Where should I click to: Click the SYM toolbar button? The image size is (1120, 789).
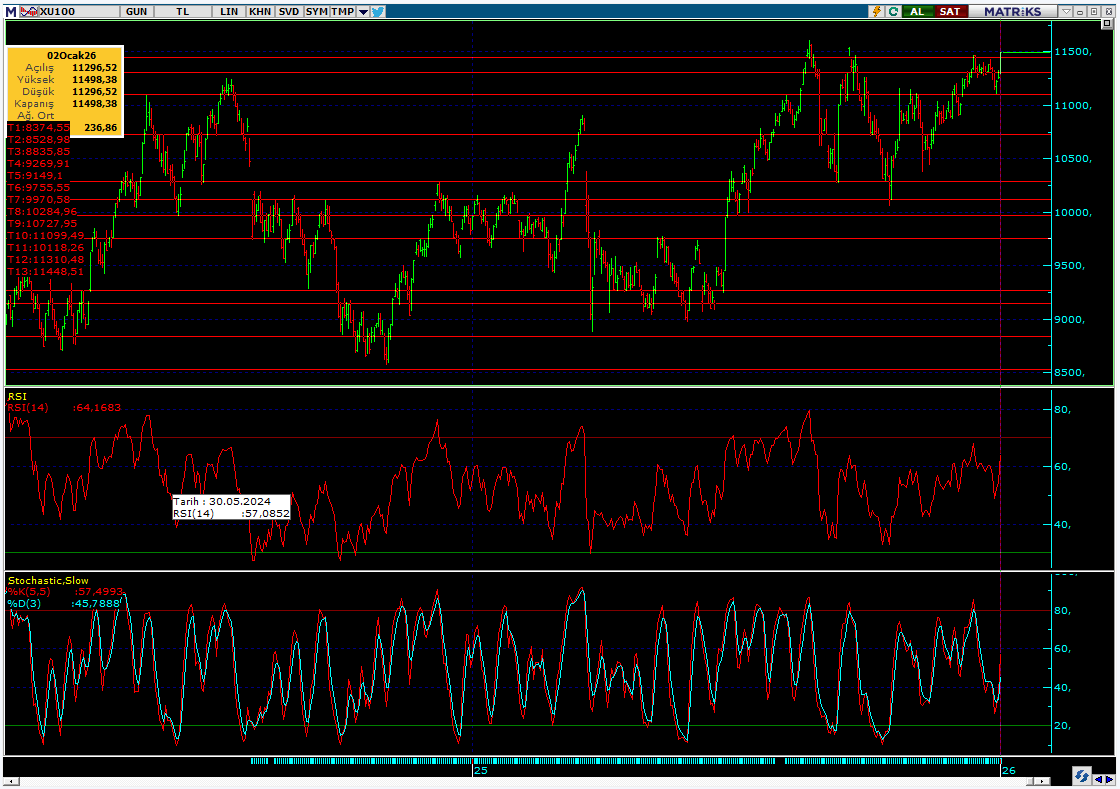pos(316,11)
